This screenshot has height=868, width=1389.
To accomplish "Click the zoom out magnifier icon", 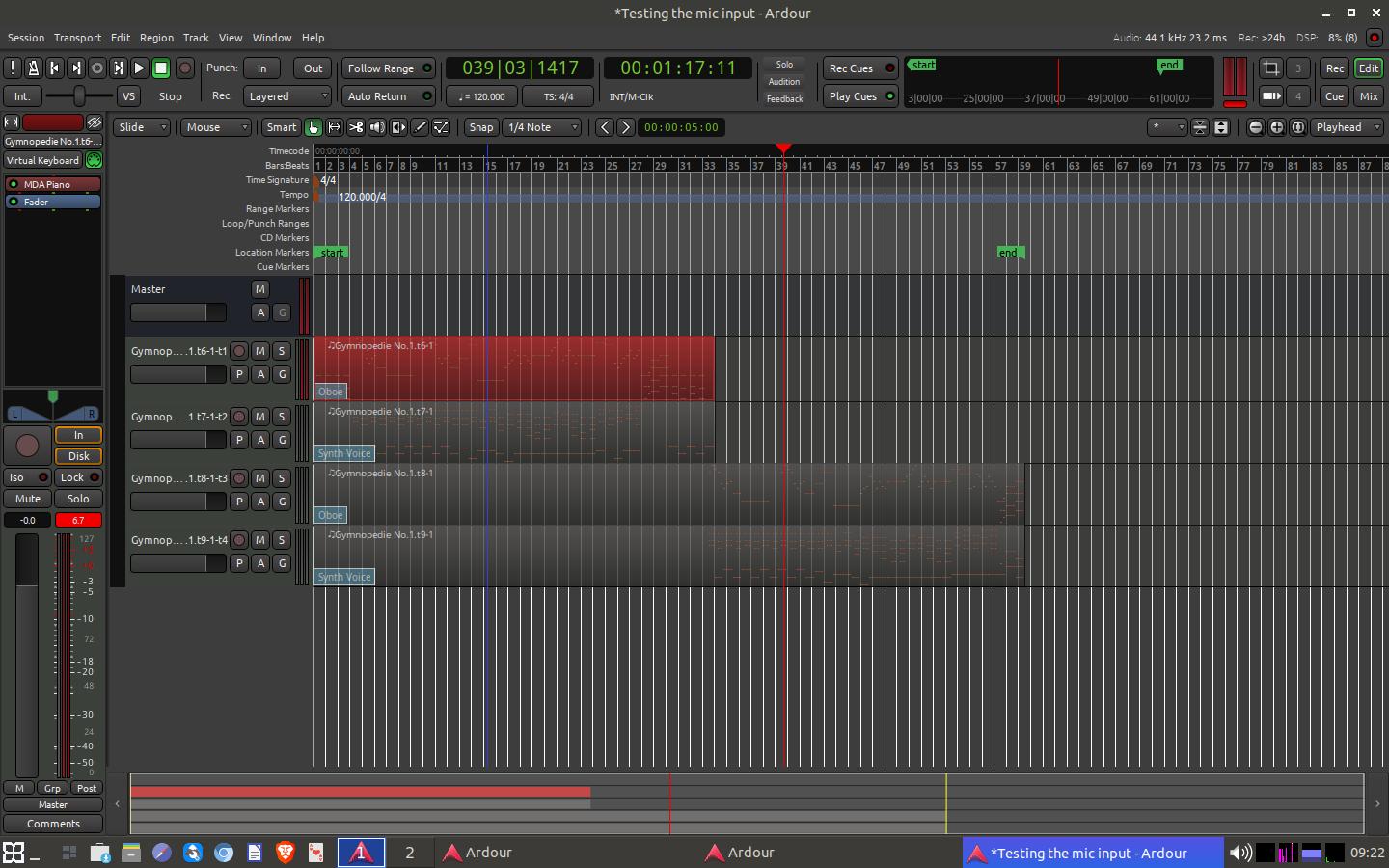I will pos(1255,127).
